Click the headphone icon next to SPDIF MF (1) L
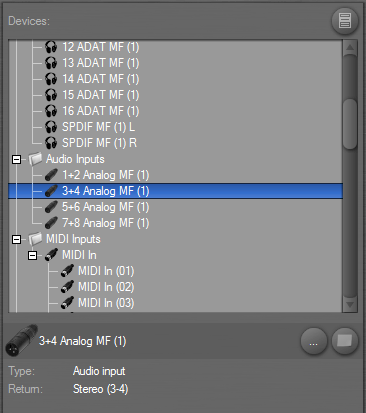 click(x=51, y=127)
